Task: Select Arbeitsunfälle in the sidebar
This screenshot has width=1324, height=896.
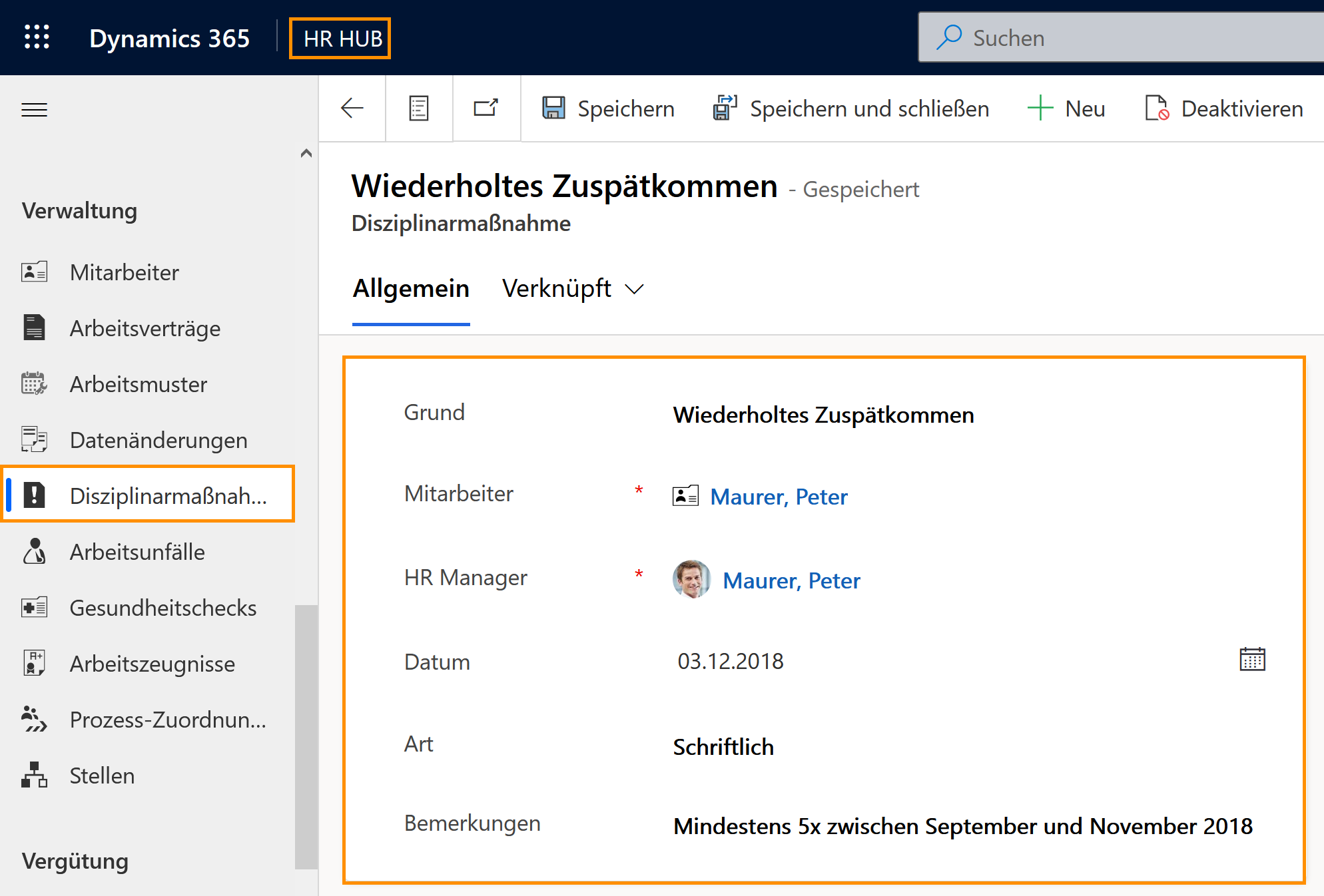Action: pos(137,551)
